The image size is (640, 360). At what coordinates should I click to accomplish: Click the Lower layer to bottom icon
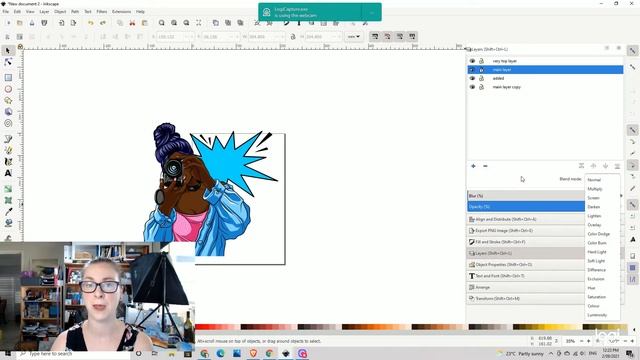coord(617,166)
